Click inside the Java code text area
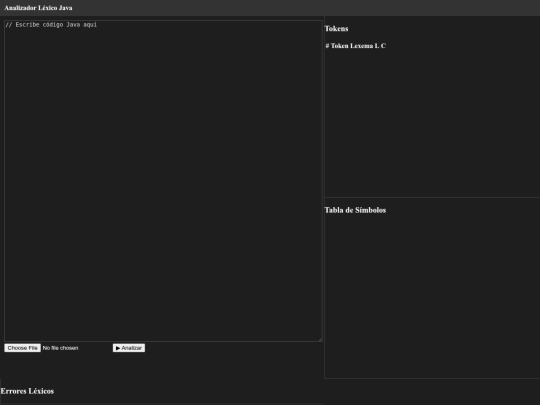 pyautogui.click(x=163, y=181)
